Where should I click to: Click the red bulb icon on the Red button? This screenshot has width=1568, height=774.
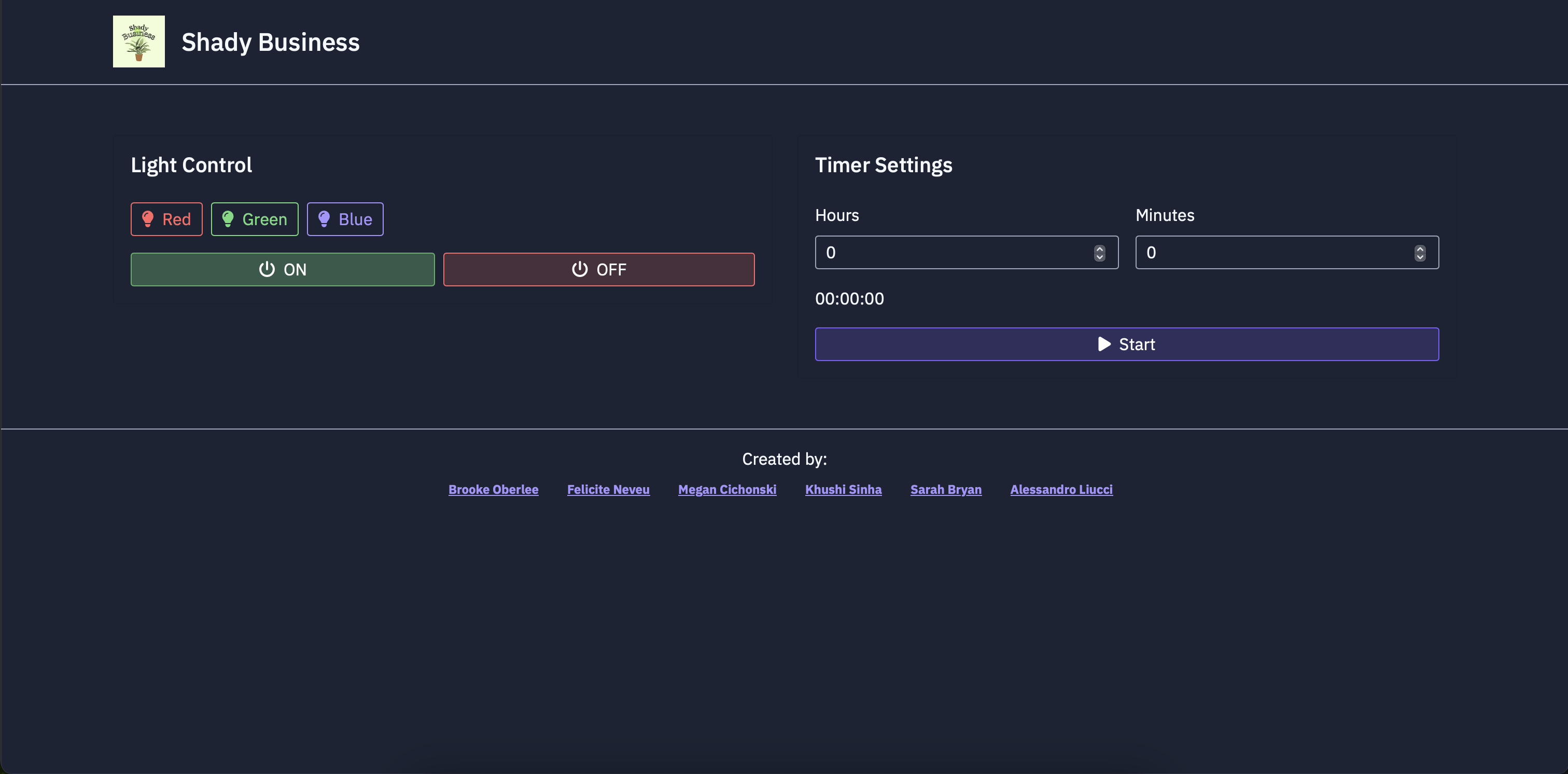pos(148,218)
